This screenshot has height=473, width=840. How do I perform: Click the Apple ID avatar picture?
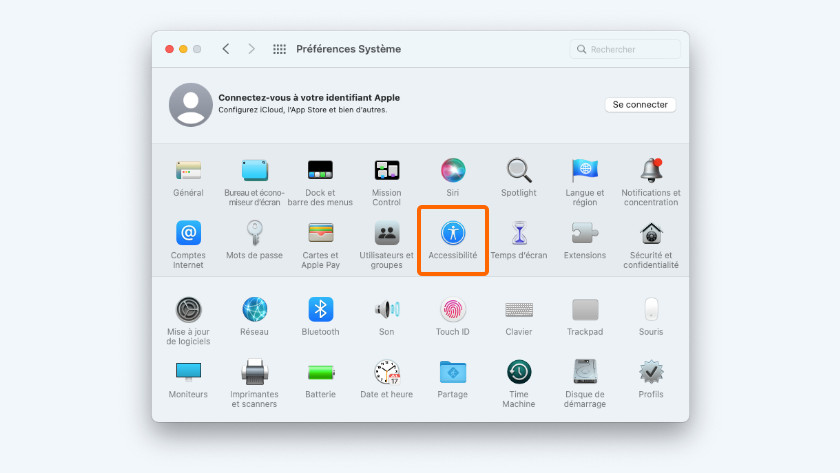(x=191, y=104)
